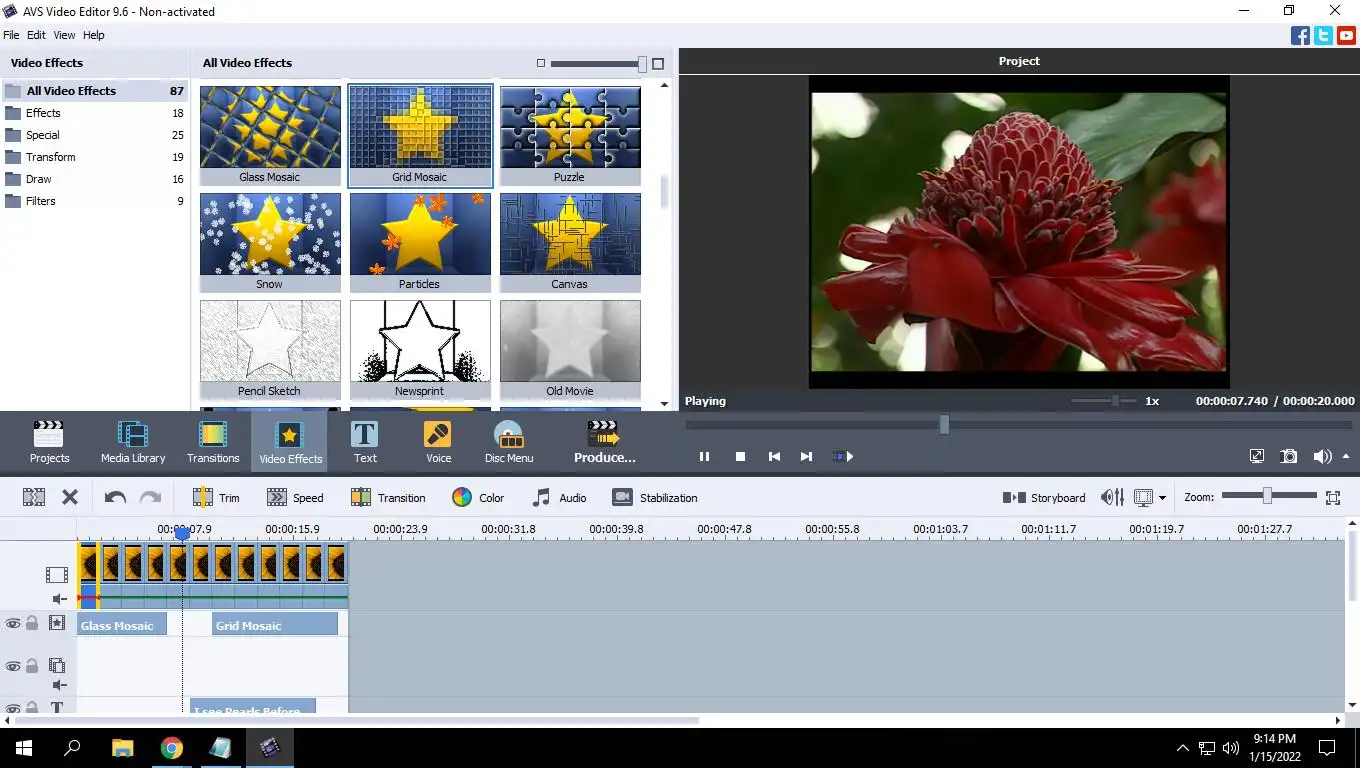The image size is (1360, 768).
Task: Jump to the next frame
Action: (x=806, y=456)
